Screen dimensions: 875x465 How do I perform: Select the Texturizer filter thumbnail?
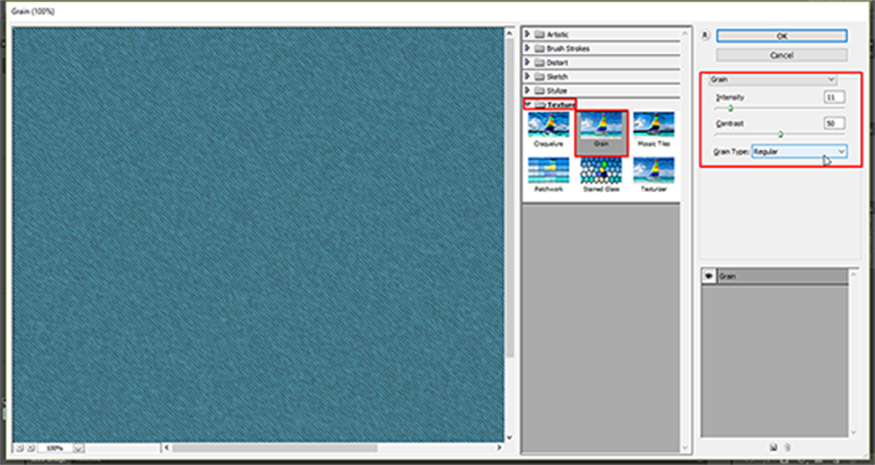coord(653,175)
